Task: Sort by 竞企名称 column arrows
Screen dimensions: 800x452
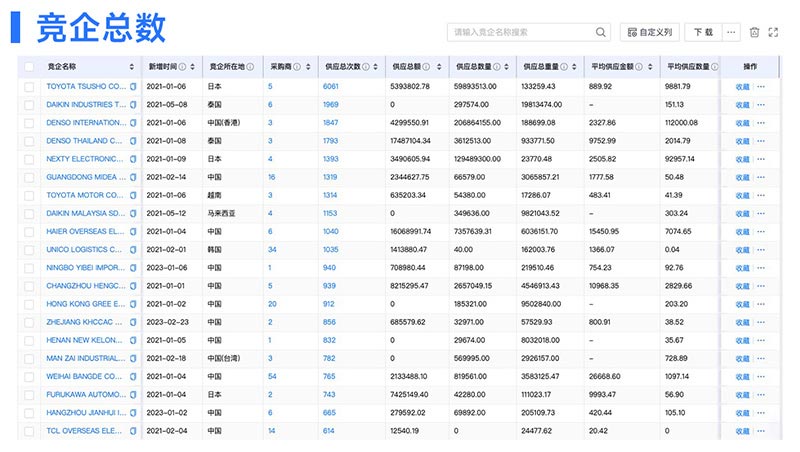Action: point(132,67)
